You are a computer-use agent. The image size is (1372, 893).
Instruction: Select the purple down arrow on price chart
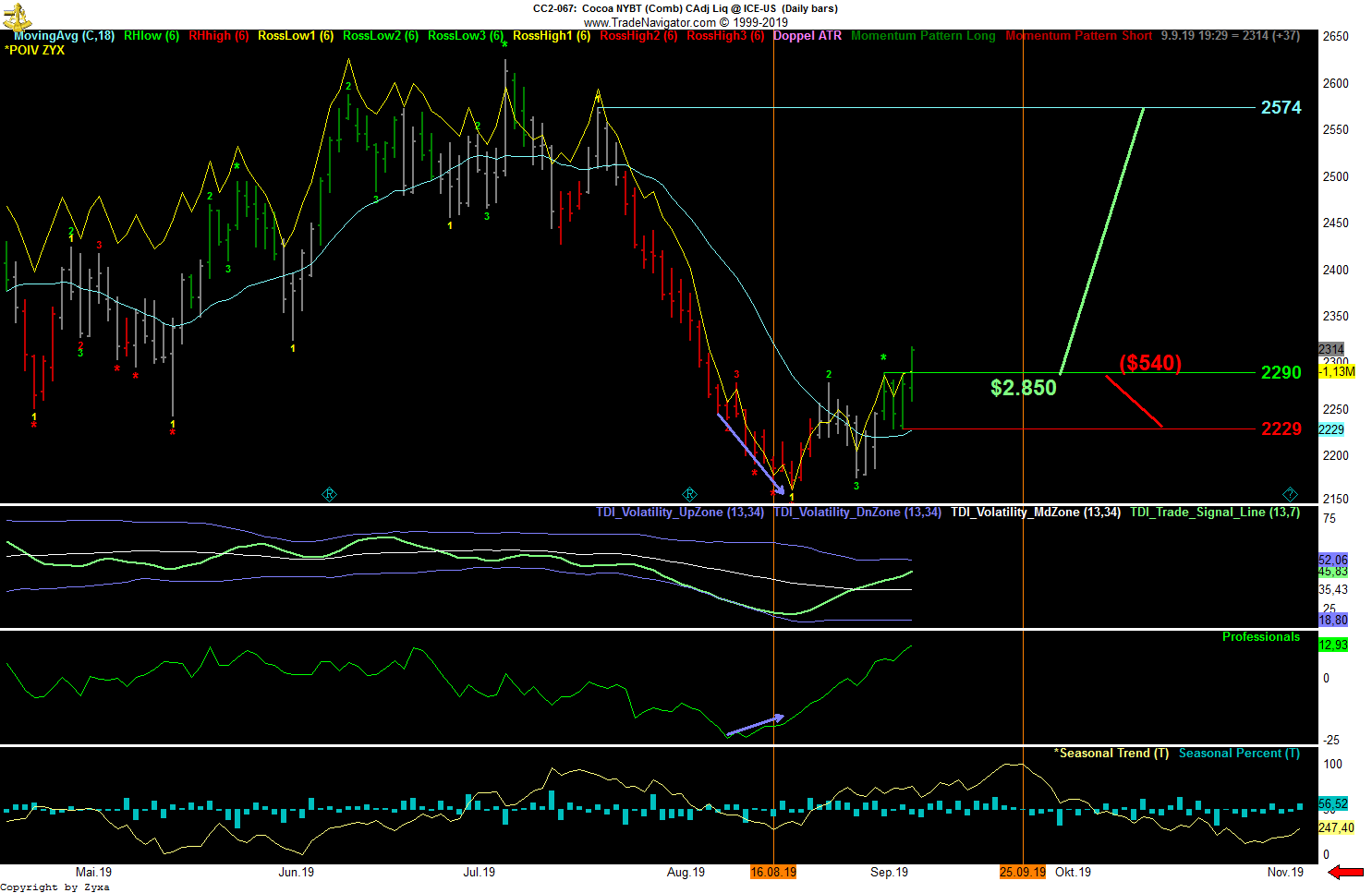coord(751,453)
